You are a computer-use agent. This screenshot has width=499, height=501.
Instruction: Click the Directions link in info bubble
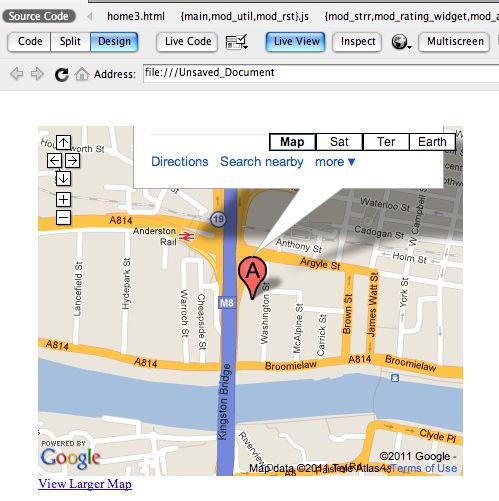(x=180, y=162)
